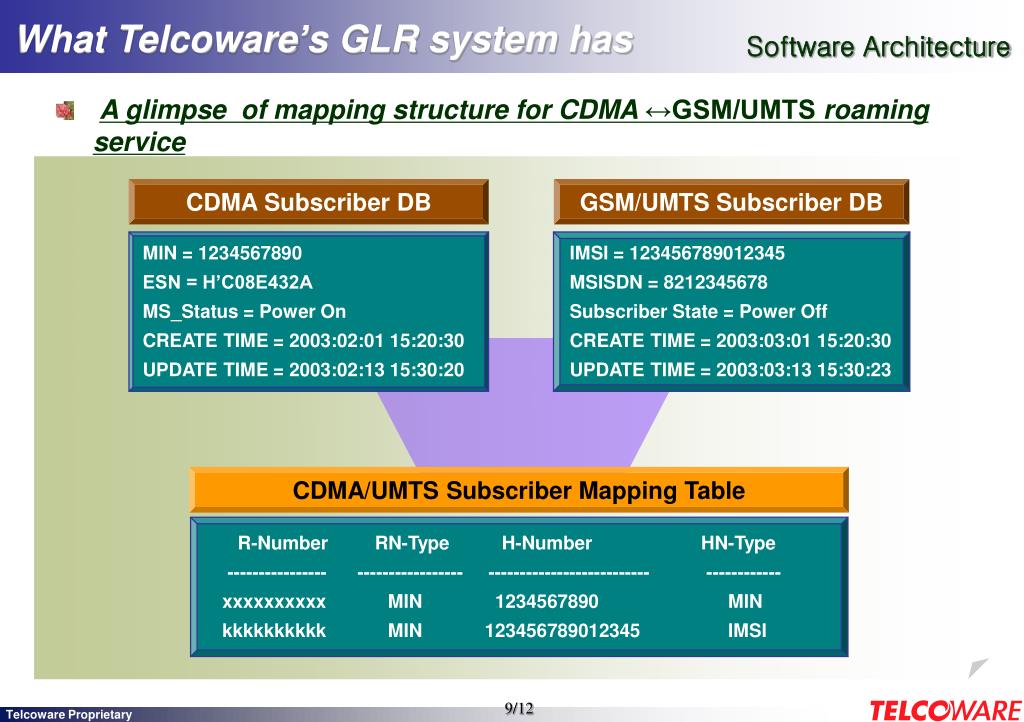Screen dimensions: 1024x722
Task: Select the 'GSM/UMTS Subscriber DB' header box
Action: [731, 202]
